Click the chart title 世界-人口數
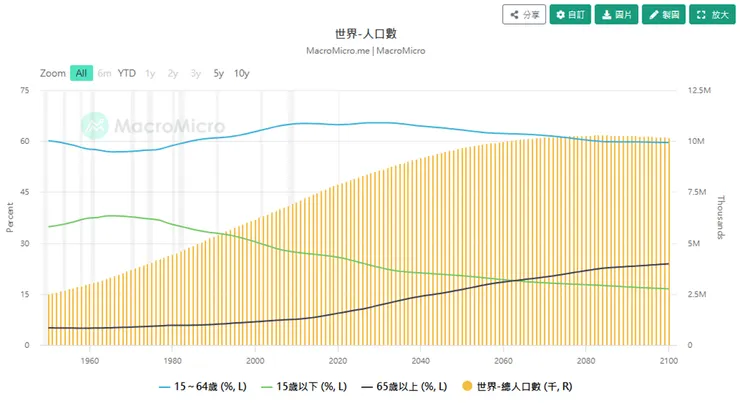This screenshot has width=740, height=403. tap(370, 32)
